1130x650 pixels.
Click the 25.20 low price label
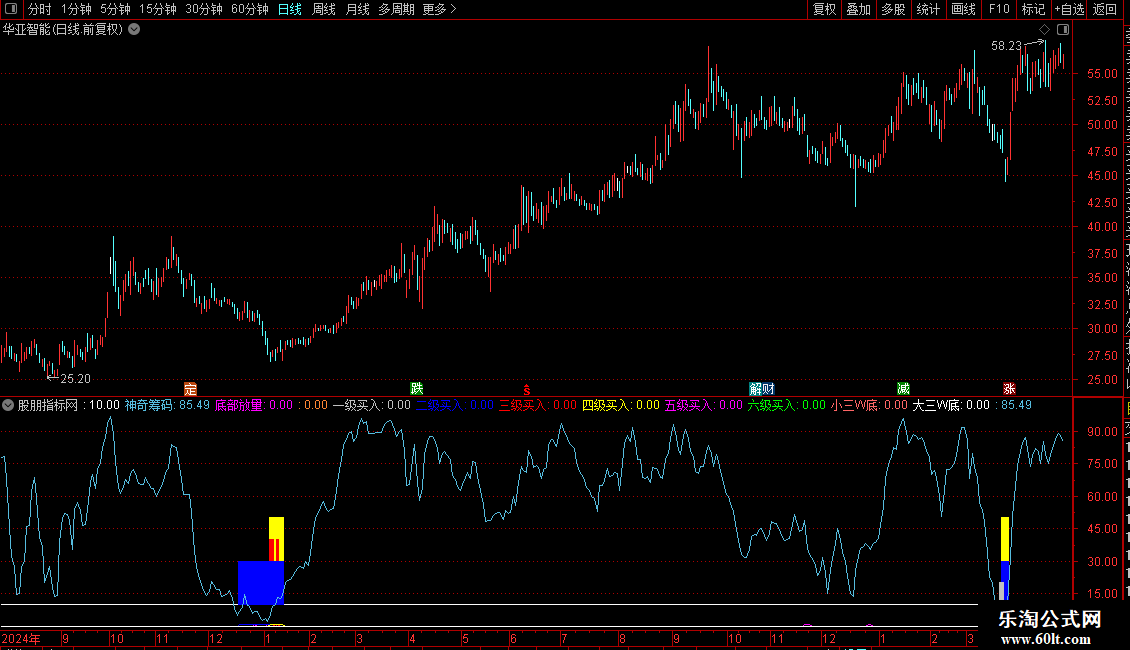click(x=76, y=379)
